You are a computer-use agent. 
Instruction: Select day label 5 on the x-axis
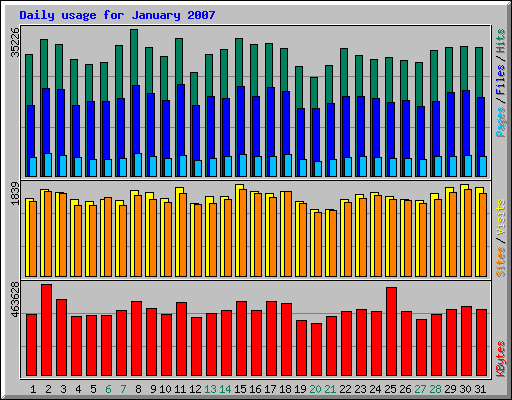[93, 389]
